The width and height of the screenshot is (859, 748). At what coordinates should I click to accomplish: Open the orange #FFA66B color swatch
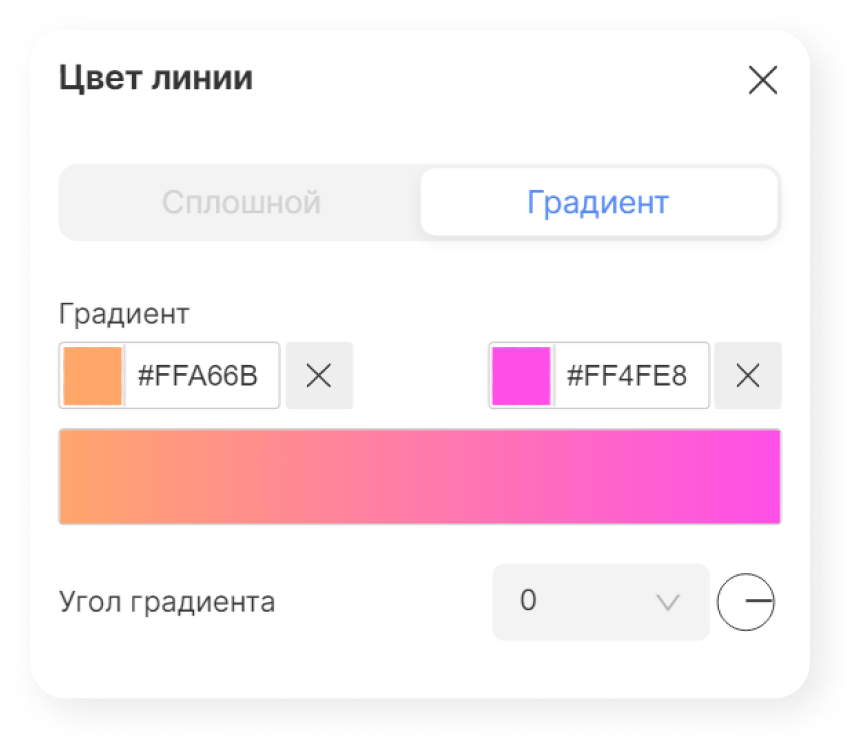point(93,376)
